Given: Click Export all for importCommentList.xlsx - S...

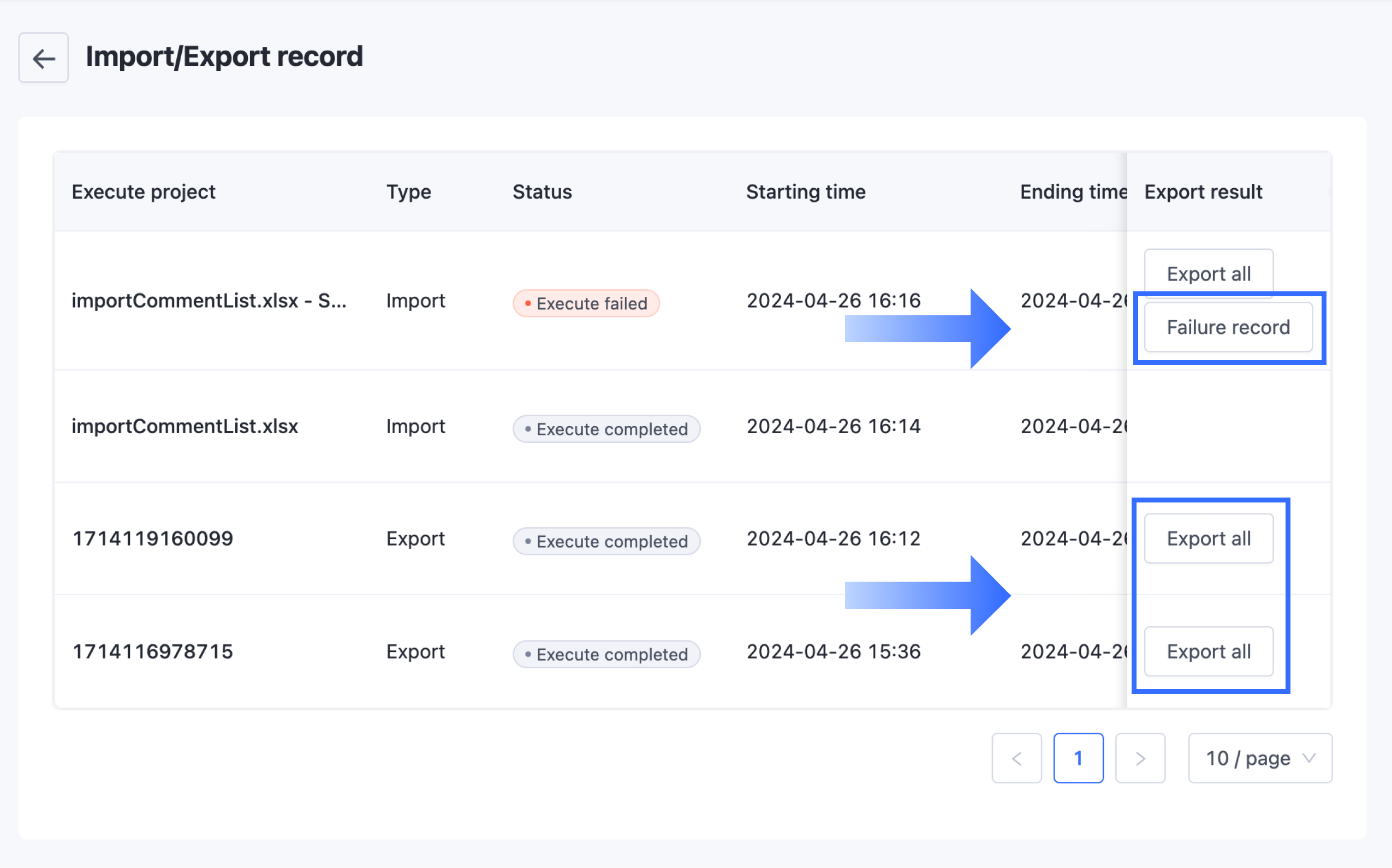Looking at the screenshot, I should pyautogui.click(x=1208, y=273).
